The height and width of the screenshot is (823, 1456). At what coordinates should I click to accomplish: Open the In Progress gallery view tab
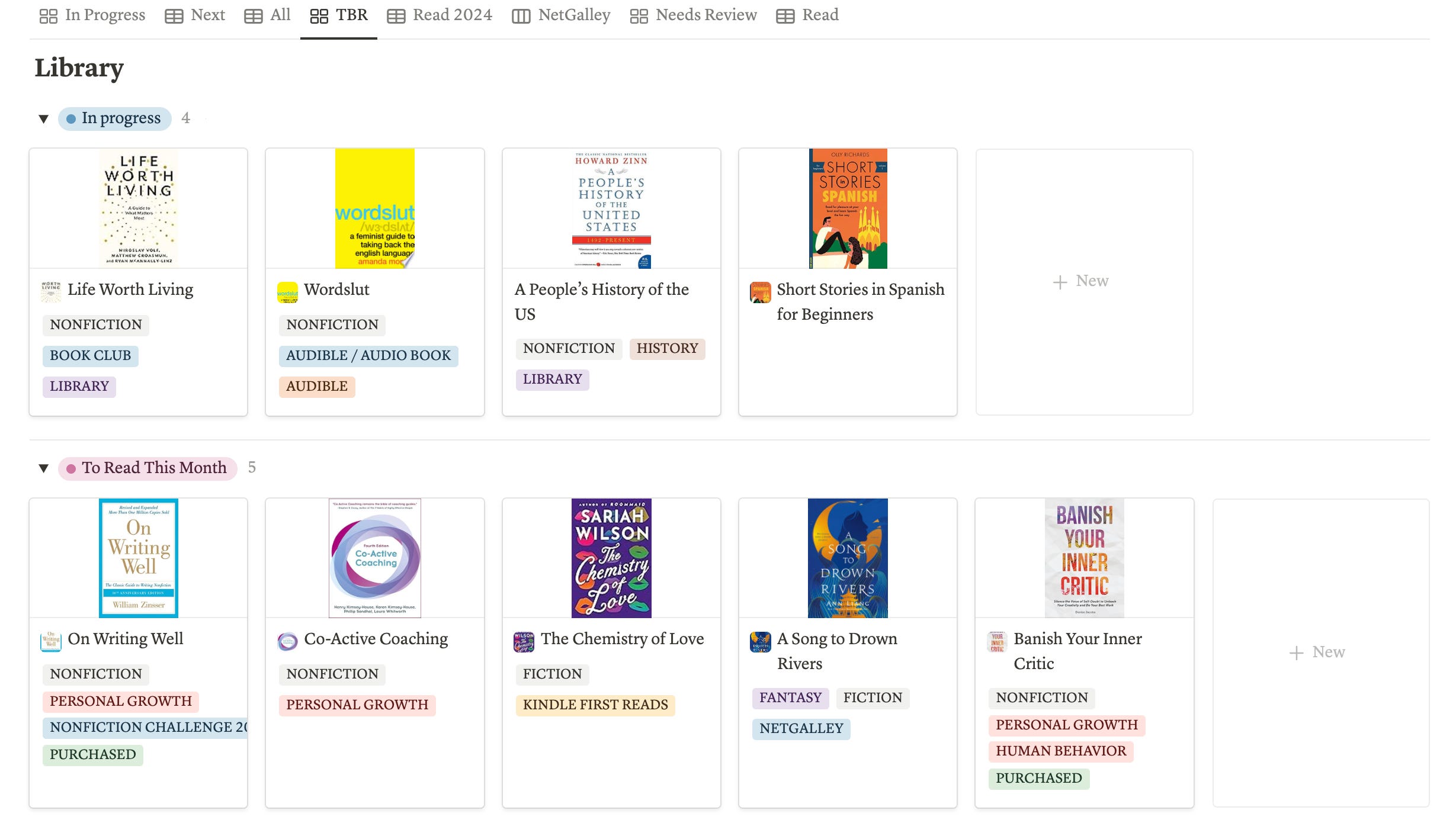[92, 15]
